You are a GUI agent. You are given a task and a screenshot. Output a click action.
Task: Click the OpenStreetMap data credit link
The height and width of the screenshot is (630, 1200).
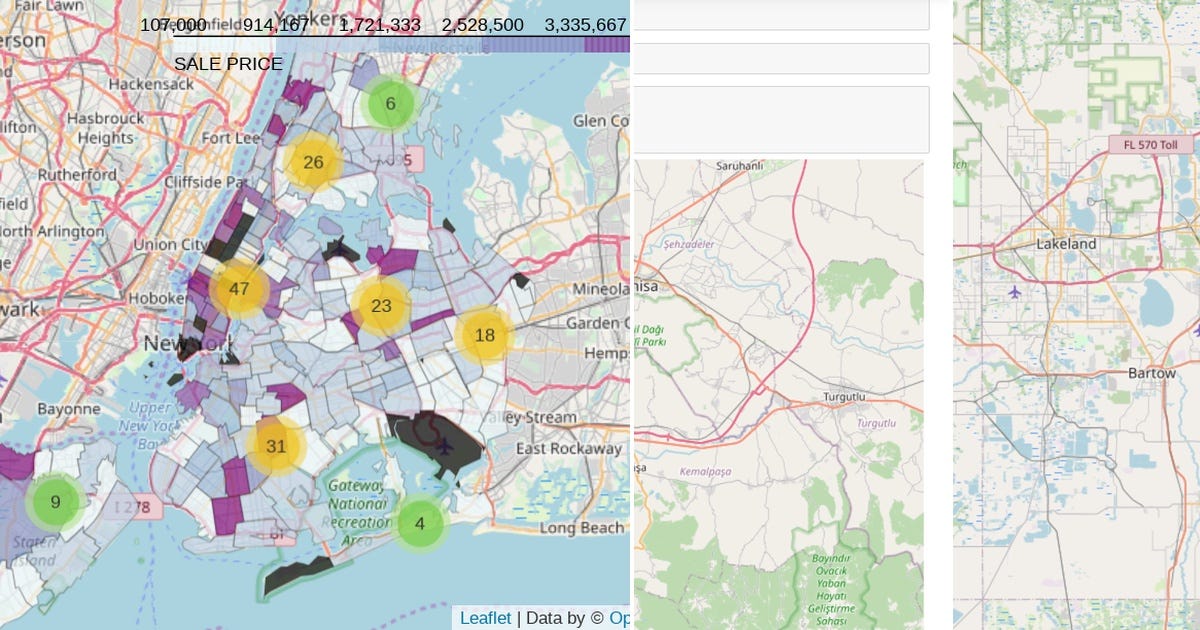[x=620, y=618]
